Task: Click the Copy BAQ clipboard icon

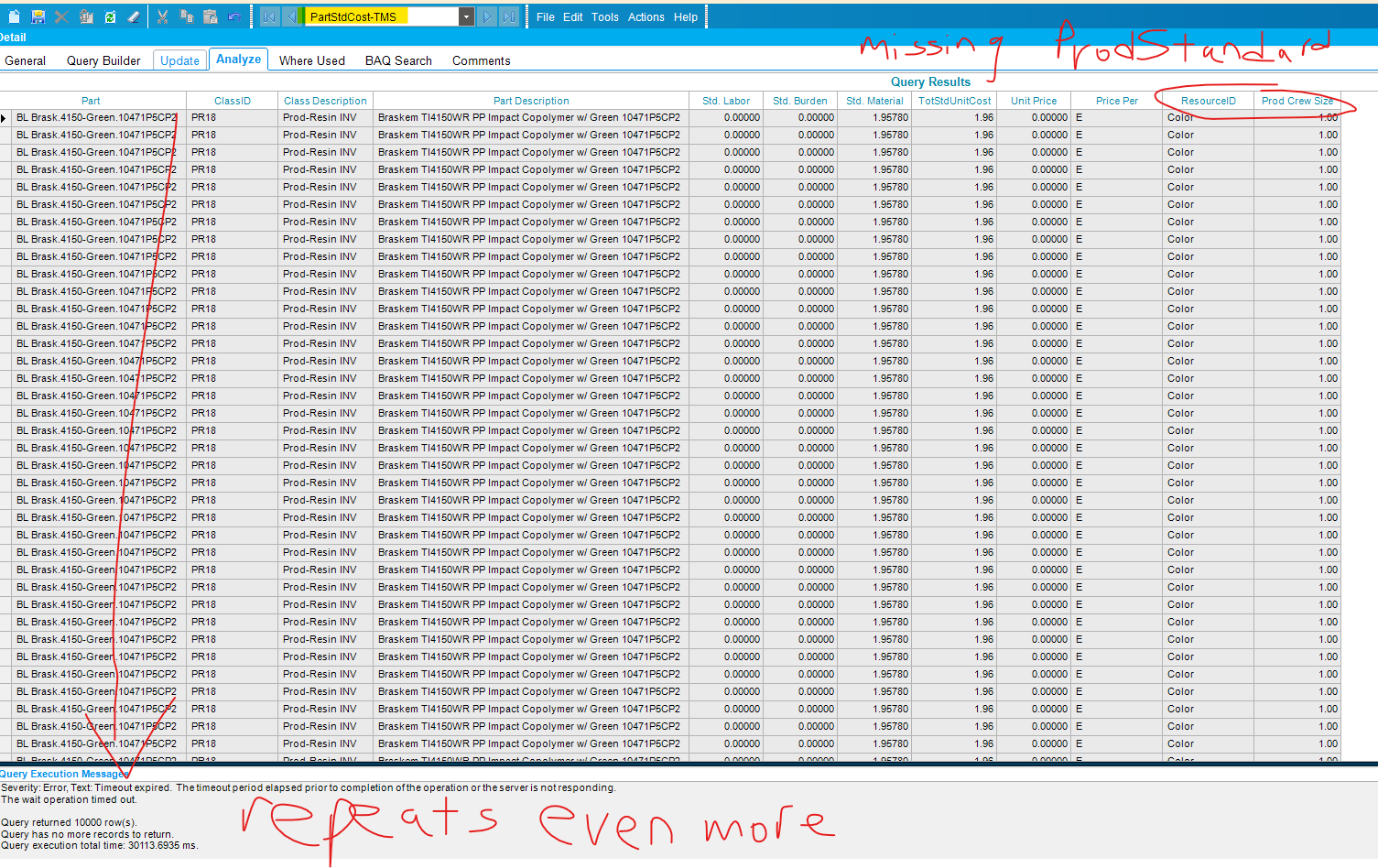Action: coord(86,16)
